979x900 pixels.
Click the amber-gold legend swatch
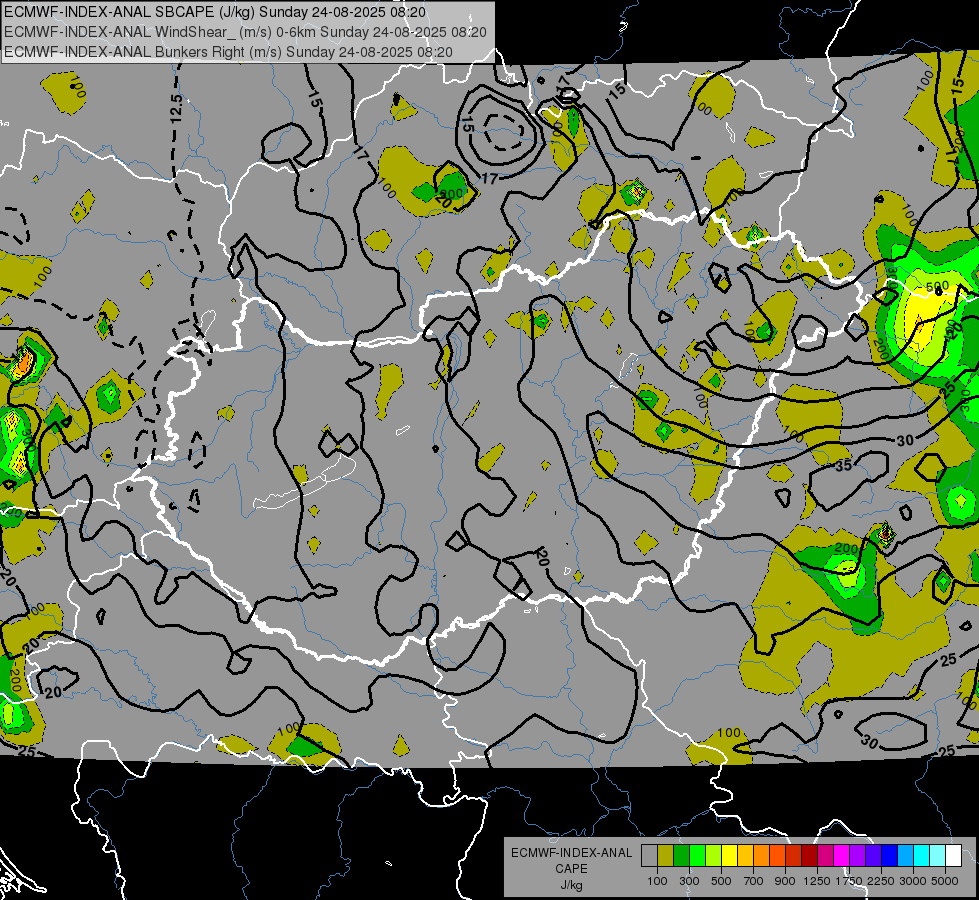click(745, 855)
